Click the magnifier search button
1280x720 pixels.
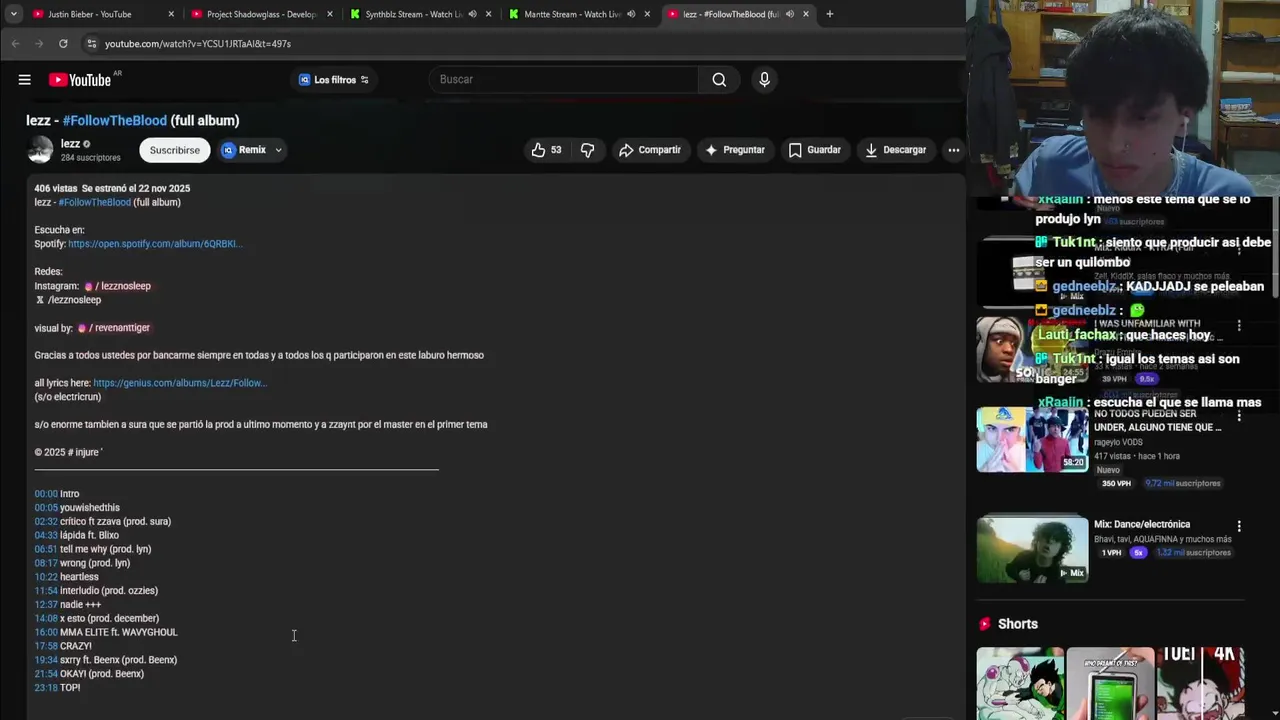(719, 80)
